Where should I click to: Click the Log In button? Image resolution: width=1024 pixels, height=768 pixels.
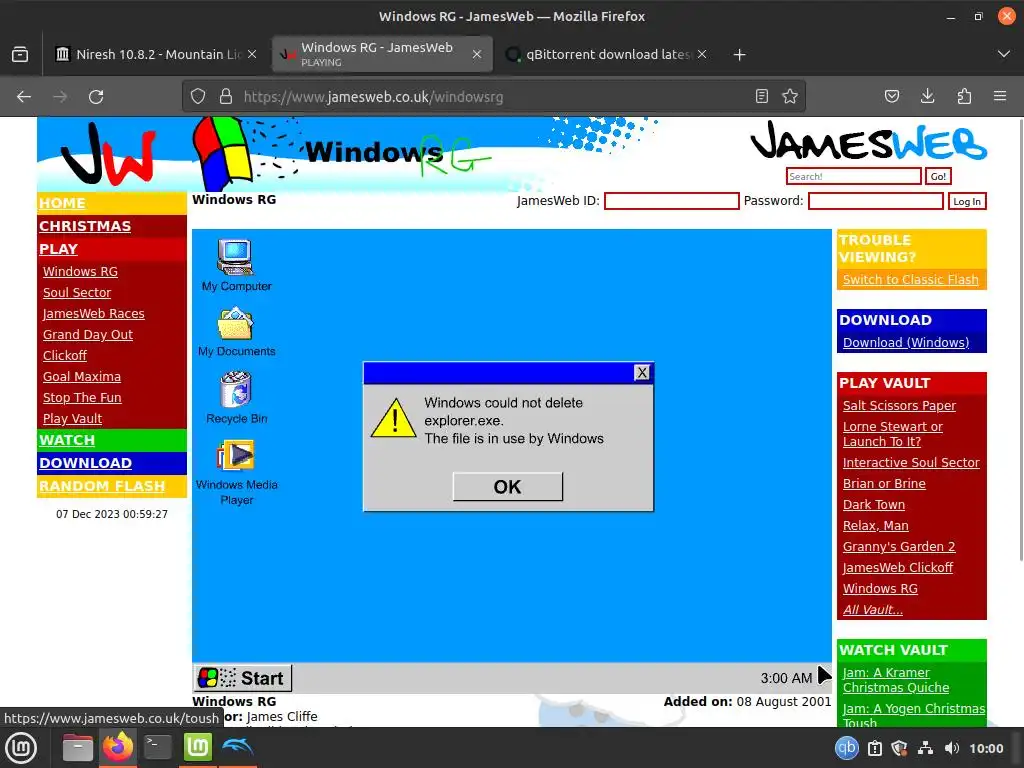(967, 201)
